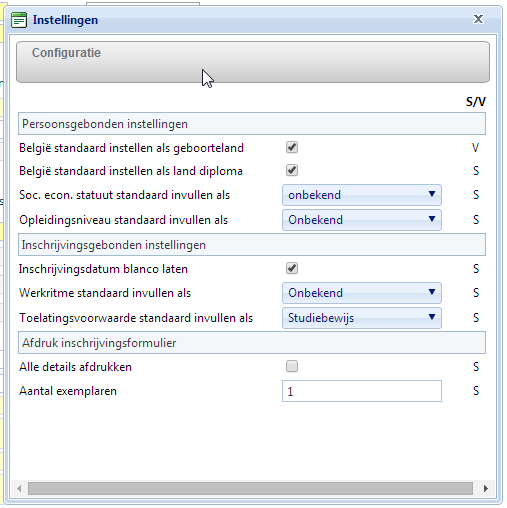
Task: Toggle België standaard als geboorteland checkbox
Action: point(292,147)
